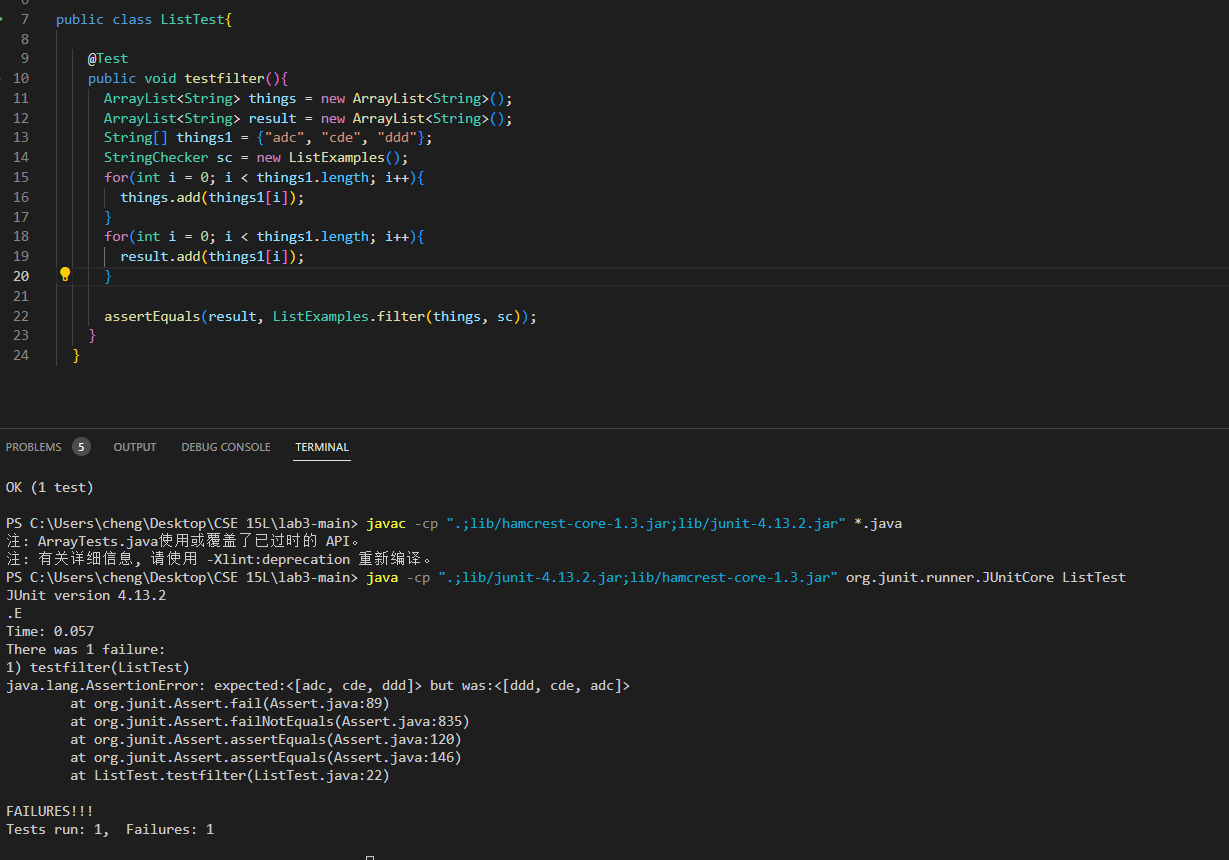Click the Assert.failNotEquals(Assert.java:835) stack line
Viewport: 1229px width, 860px height.
[x=270, y=721]
